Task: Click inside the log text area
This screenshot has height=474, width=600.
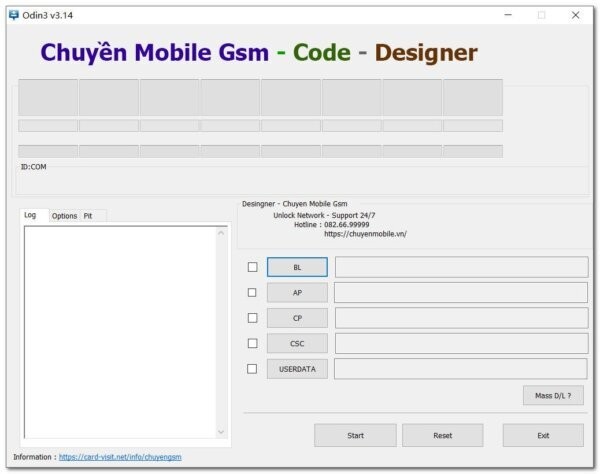Action: tap(121, 332)
